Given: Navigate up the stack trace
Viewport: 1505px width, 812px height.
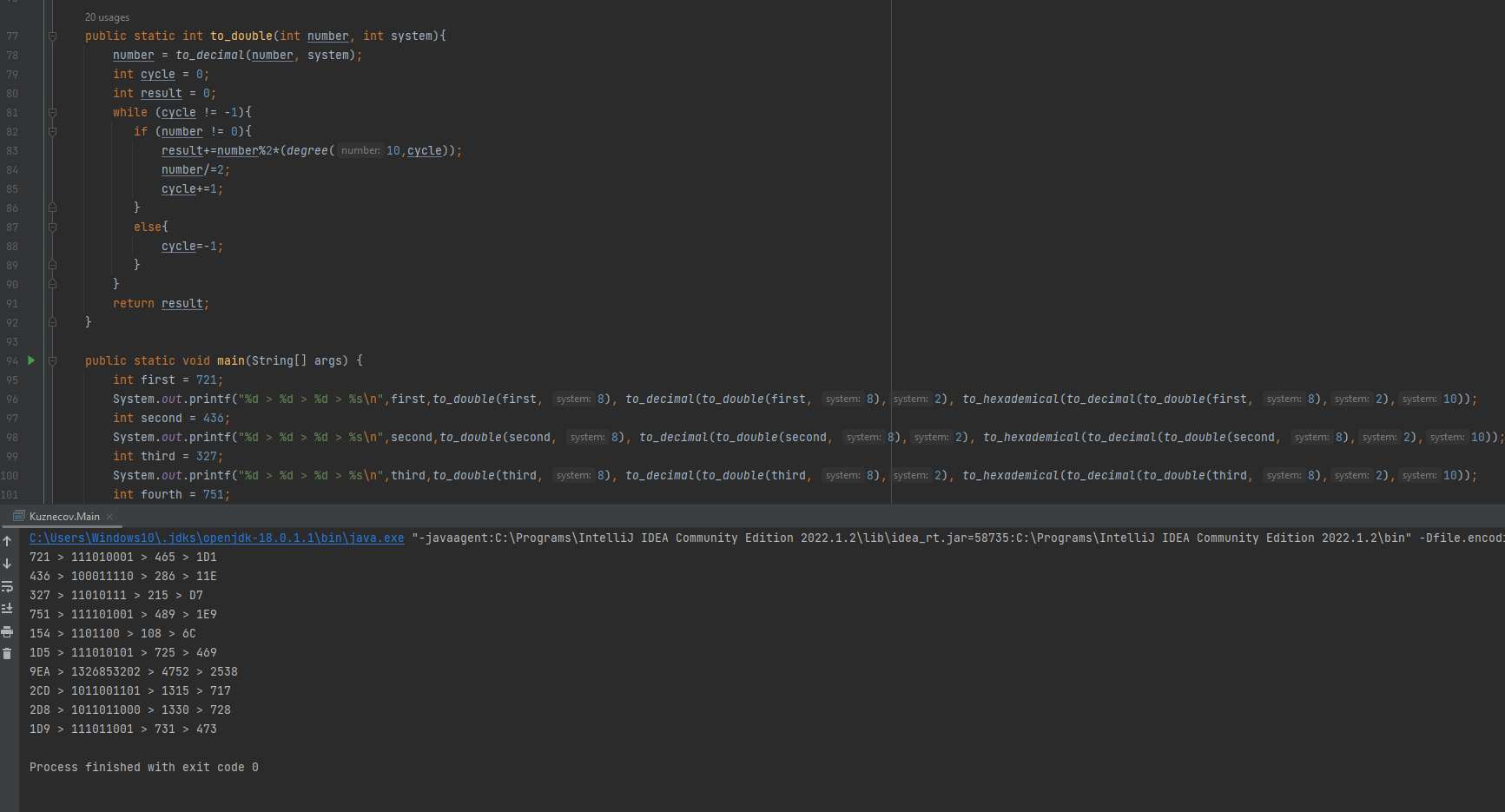Looking at the screenshot, I should pyautogui.click(x=7, y=541).
